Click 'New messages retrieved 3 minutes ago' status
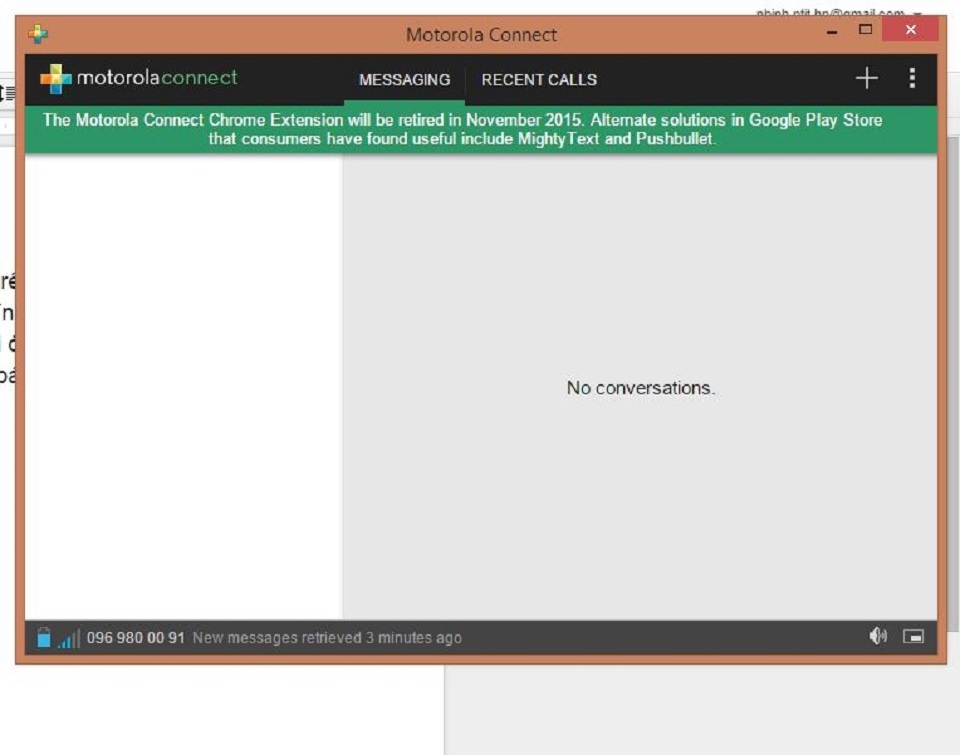This screenshot has width=960, height=755. tap(327, 637)
